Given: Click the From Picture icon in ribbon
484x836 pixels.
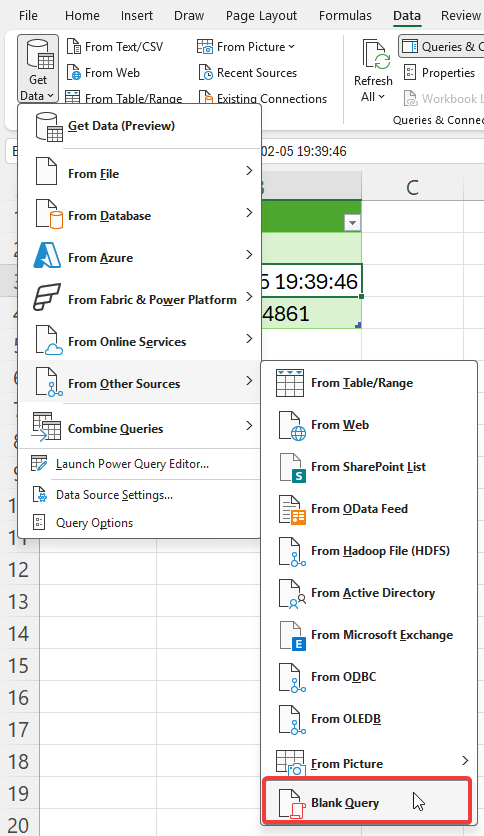Looking at the screenshot, I should [205, 46].
